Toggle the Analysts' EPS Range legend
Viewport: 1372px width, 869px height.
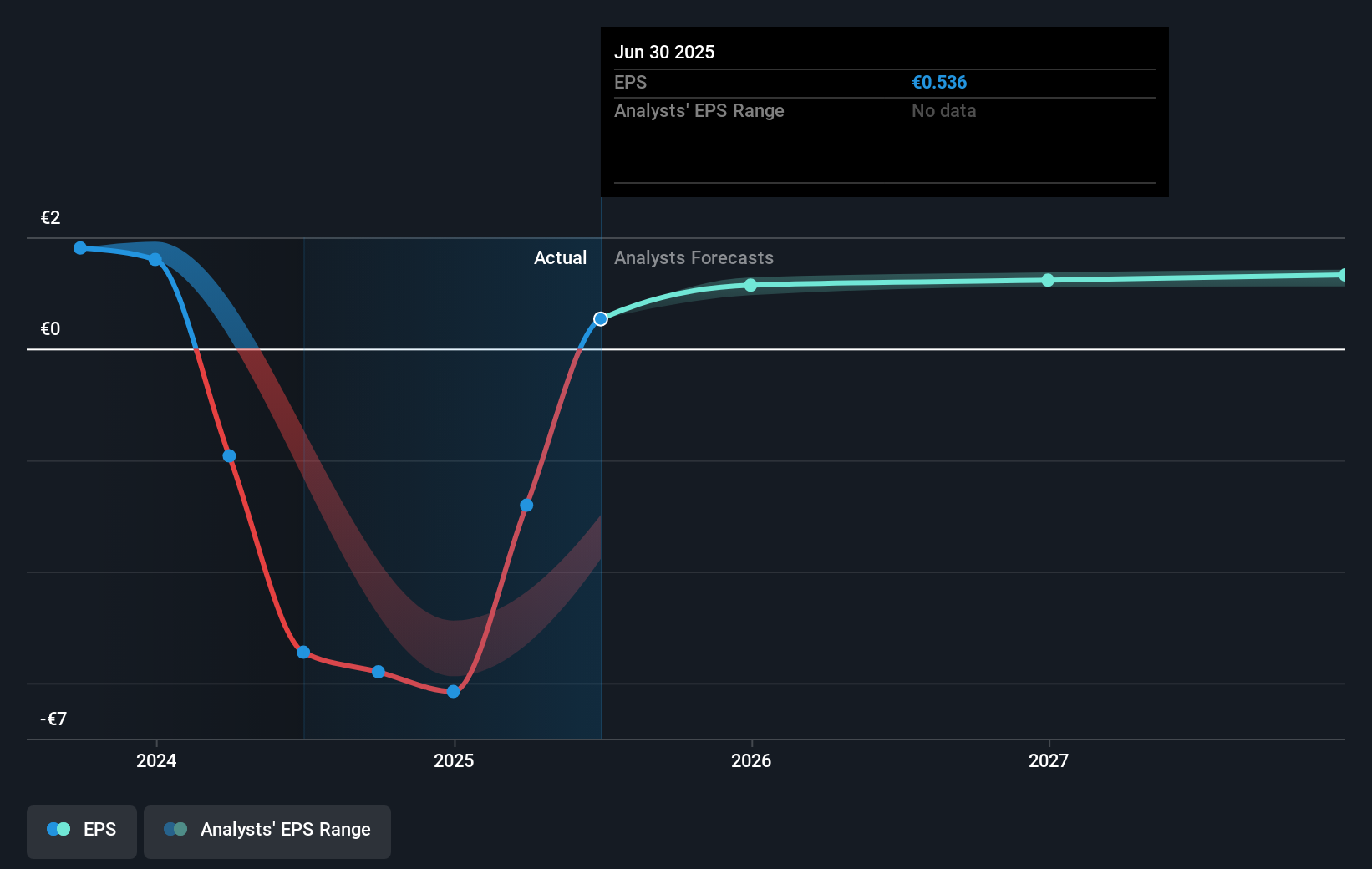[267, 831]
